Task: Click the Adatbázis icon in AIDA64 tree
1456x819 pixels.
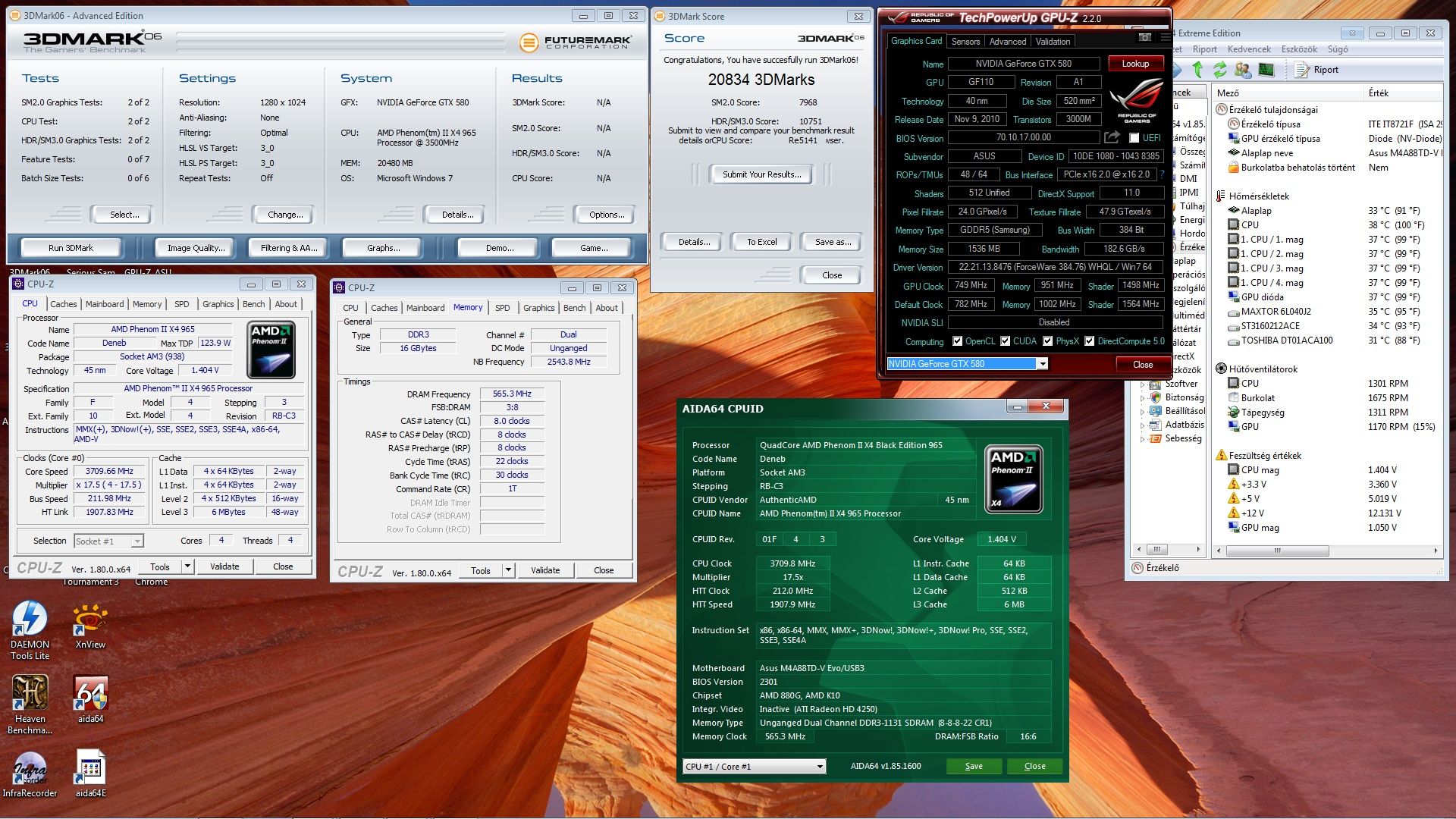Action: (1155, 425)
